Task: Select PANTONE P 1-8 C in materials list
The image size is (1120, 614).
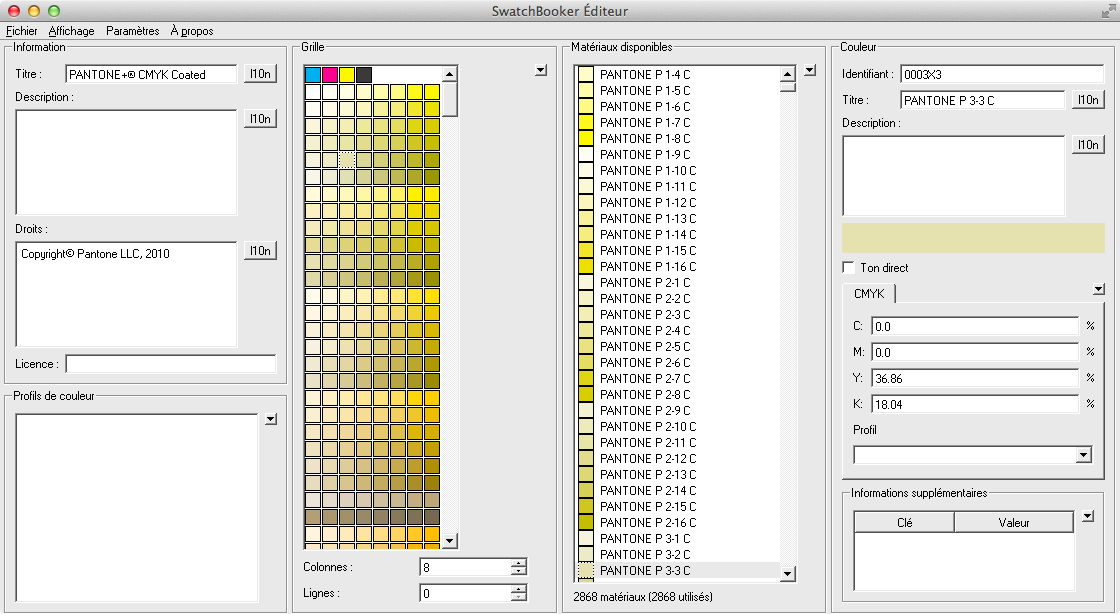Action: (677, 139)
